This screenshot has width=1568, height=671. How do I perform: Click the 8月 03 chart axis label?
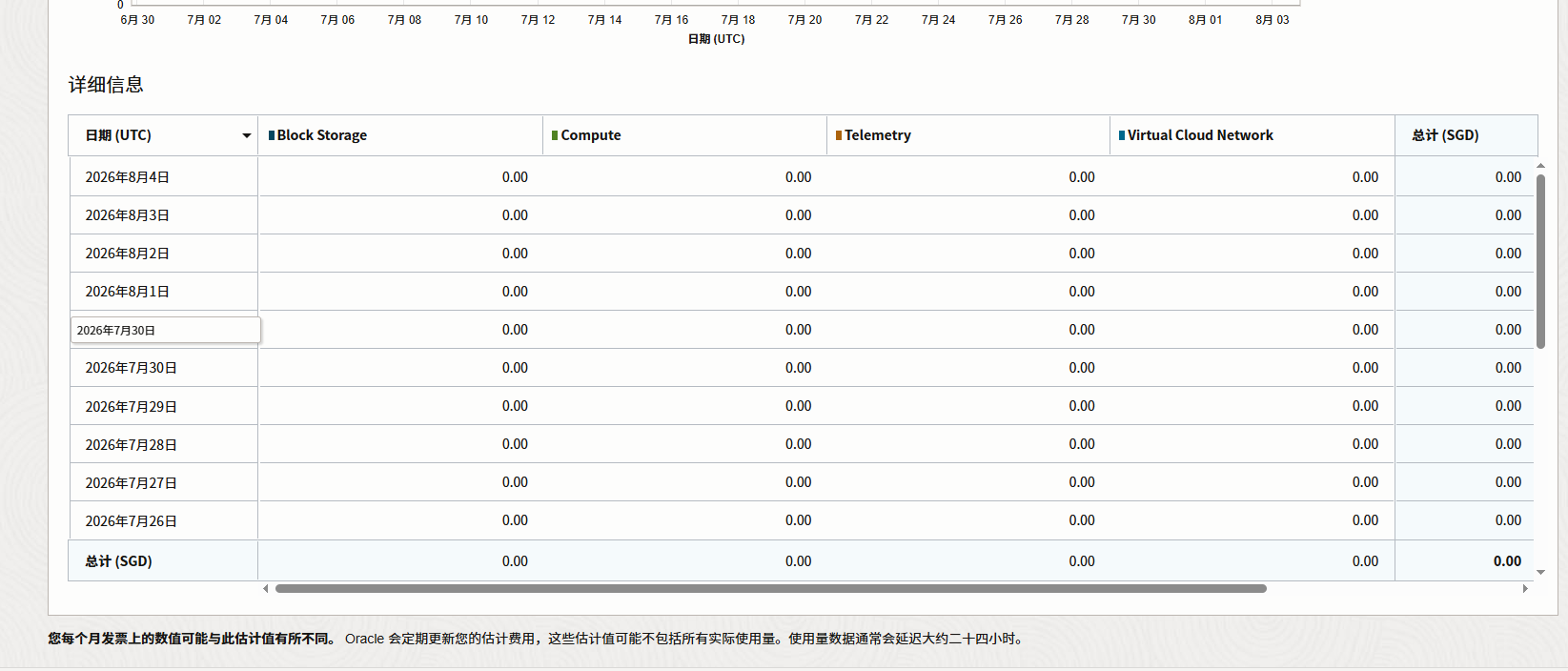(x=1273, y=20)
